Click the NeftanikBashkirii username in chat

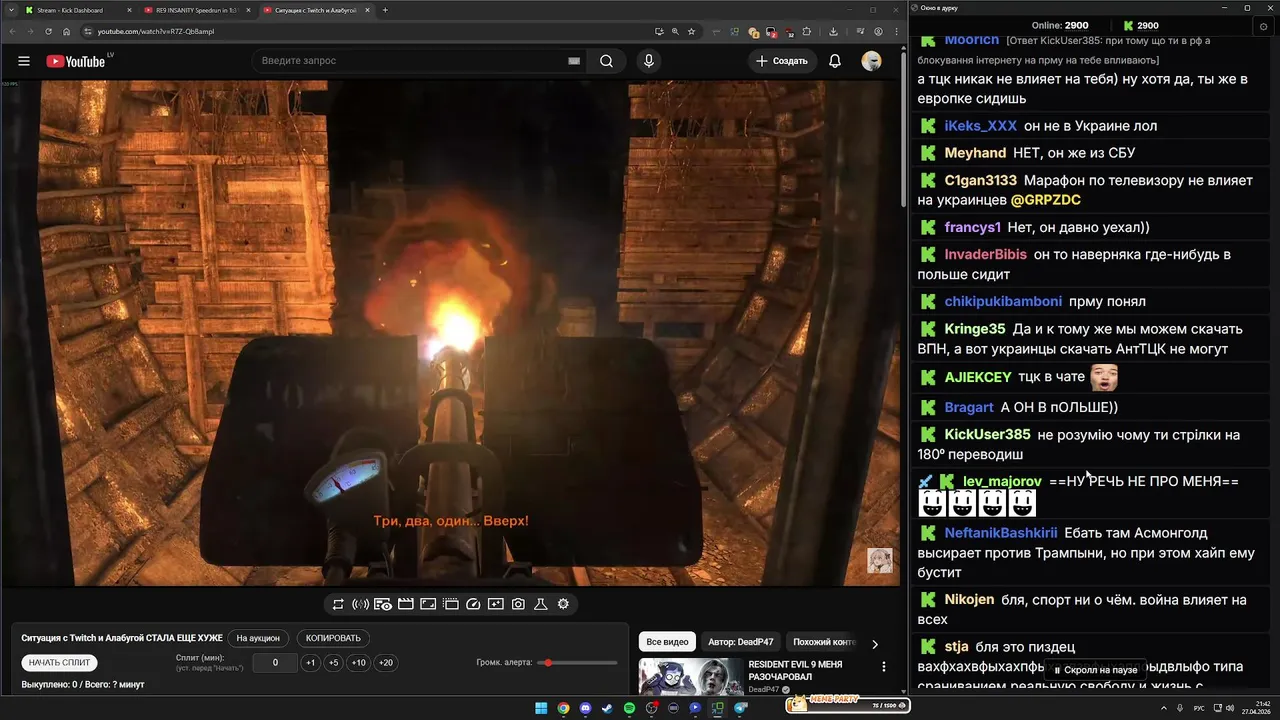[1001, 533]
